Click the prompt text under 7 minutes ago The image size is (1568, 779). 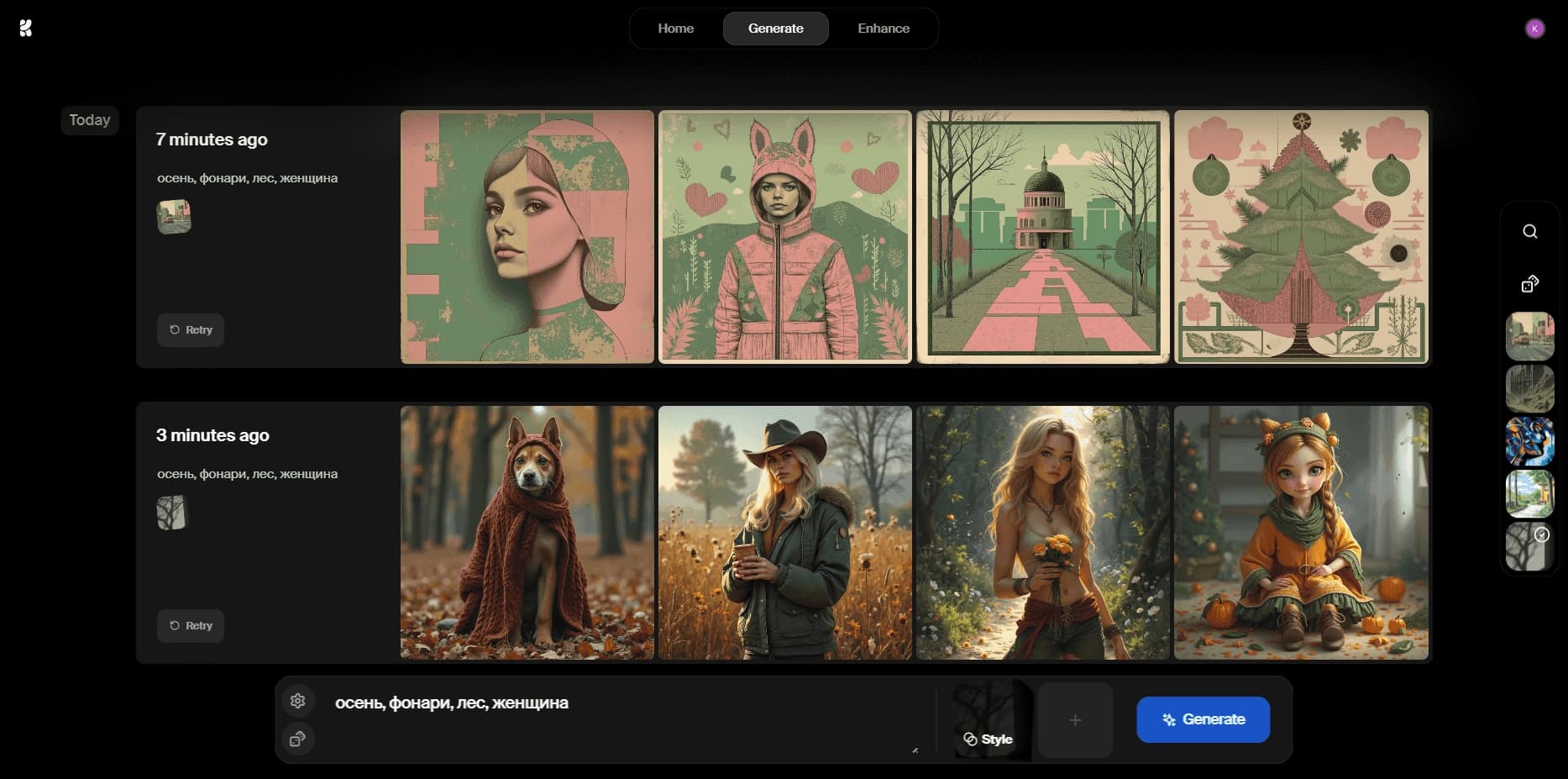[x=248, y=178]
